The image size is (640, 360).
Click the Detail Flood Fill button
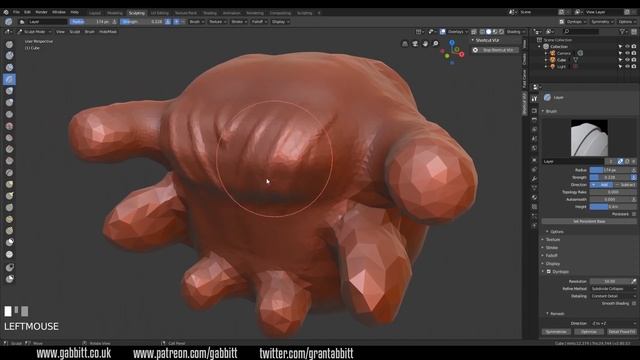coord(622,332)
